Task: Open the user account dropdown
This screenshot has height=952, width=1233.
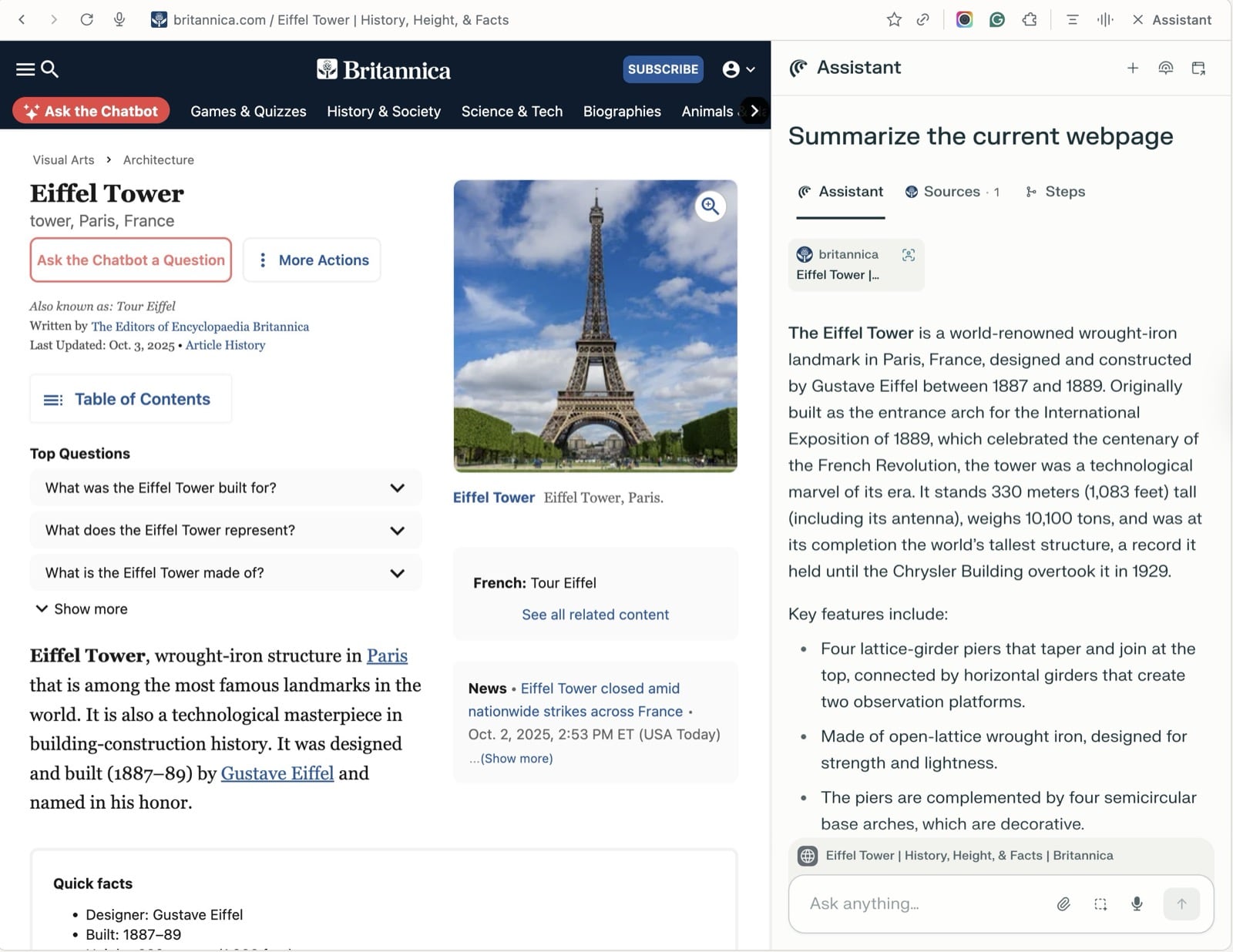Action: [738, 69]
